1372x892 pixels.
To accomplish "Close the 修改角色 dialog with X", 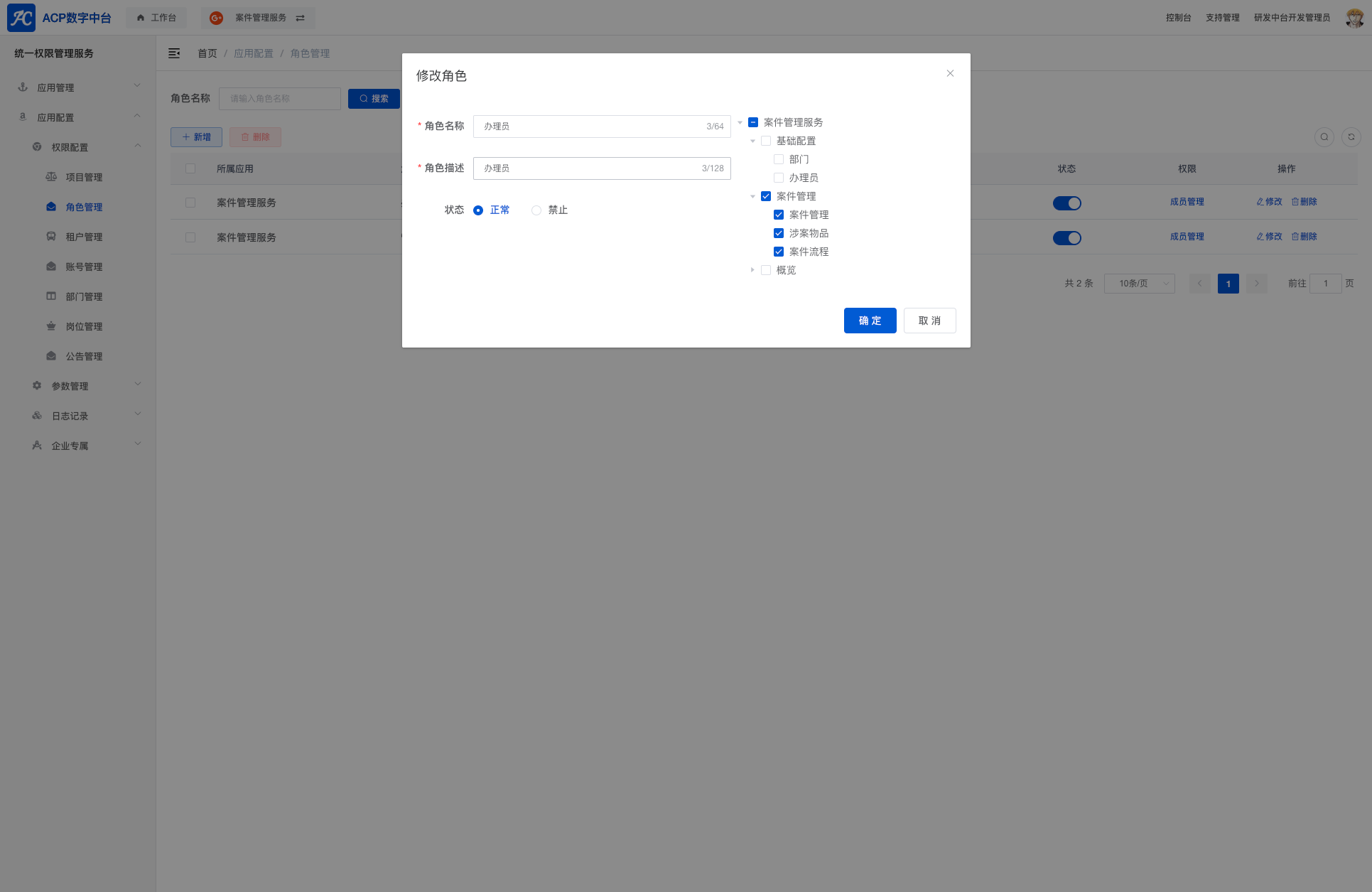I will (950, 73).
